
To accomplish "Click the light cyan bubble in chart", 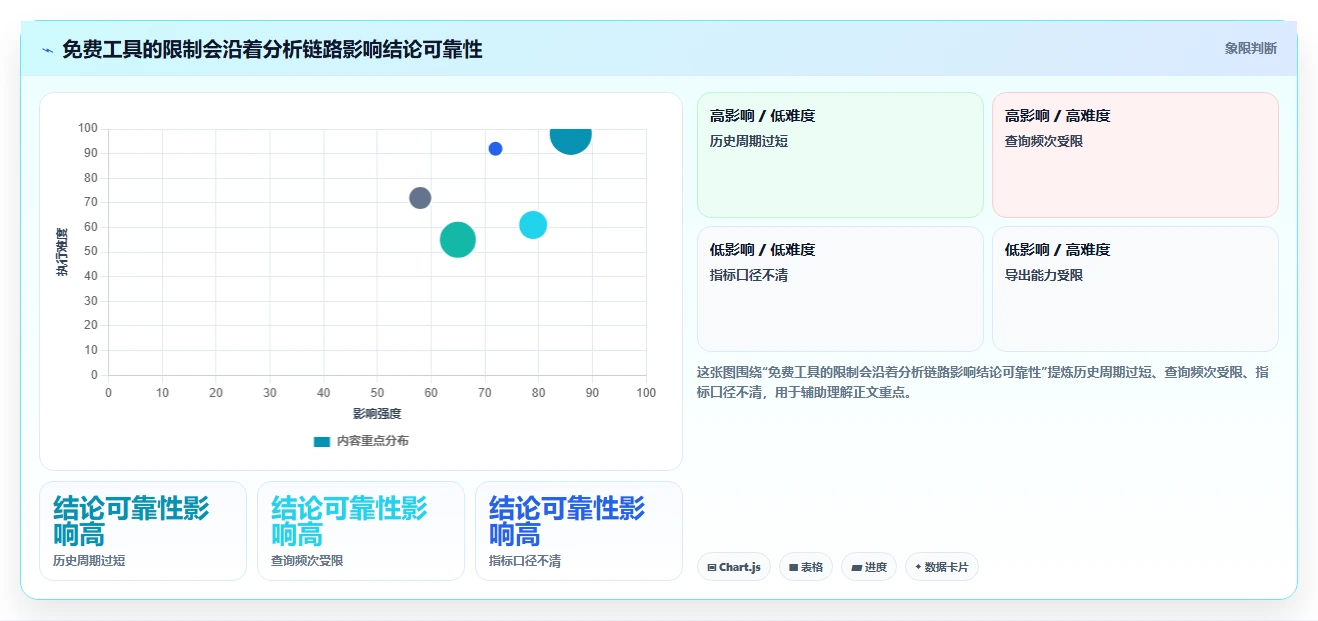I will [533, 225].
